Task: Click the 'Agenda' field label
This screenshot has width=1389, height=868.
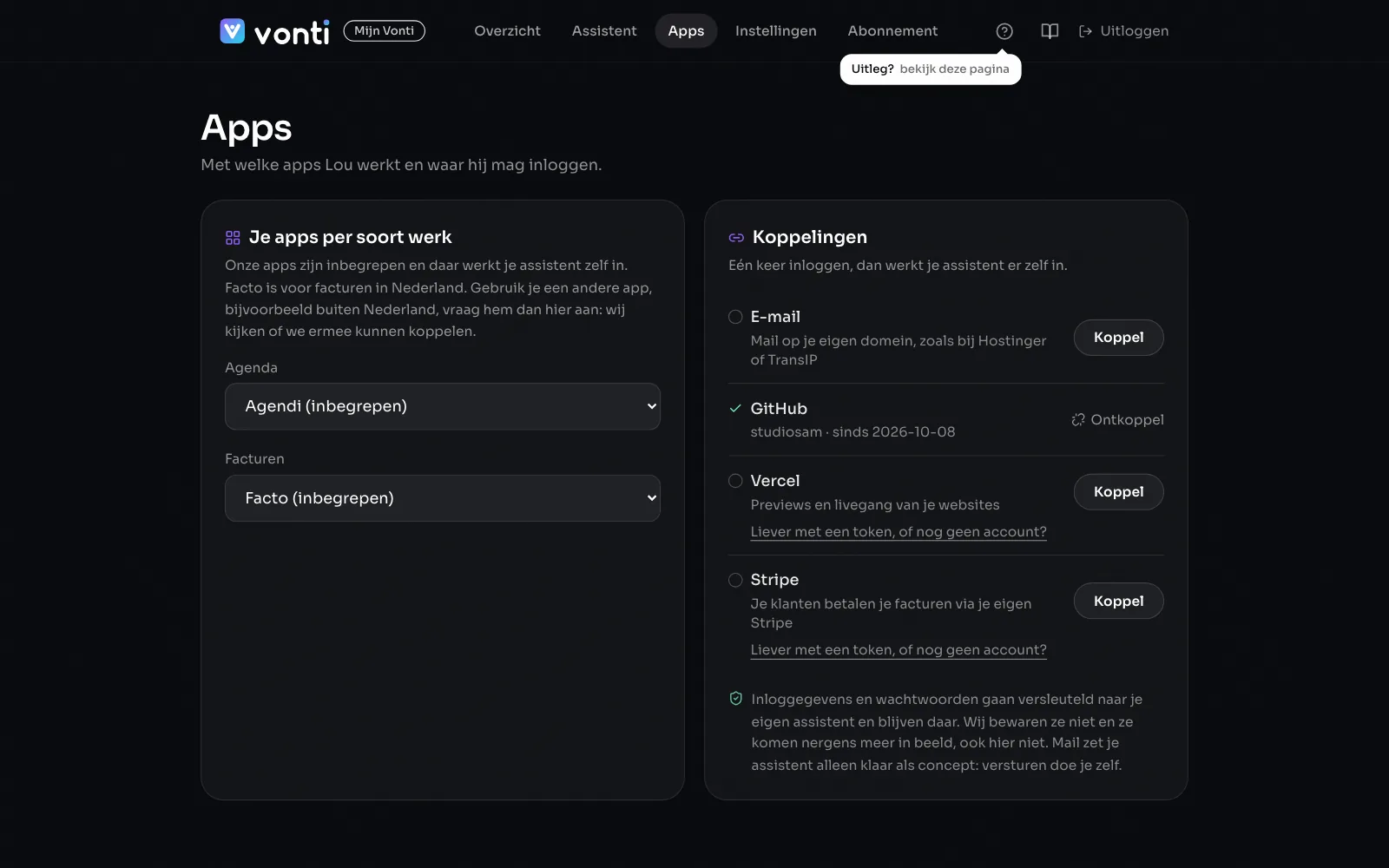Action: click(x=251, y=368)
